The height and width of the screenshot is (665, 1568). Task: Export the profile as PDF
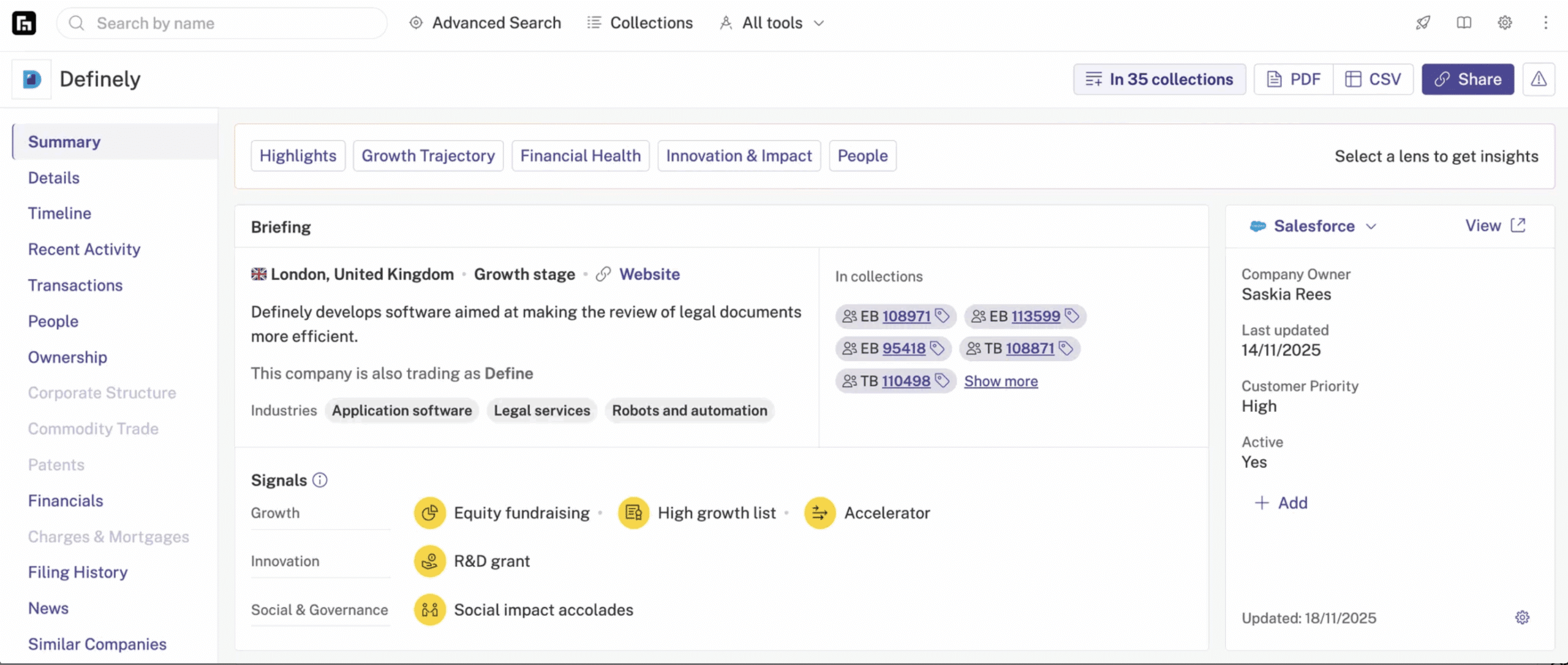(x=1294, y=79)
